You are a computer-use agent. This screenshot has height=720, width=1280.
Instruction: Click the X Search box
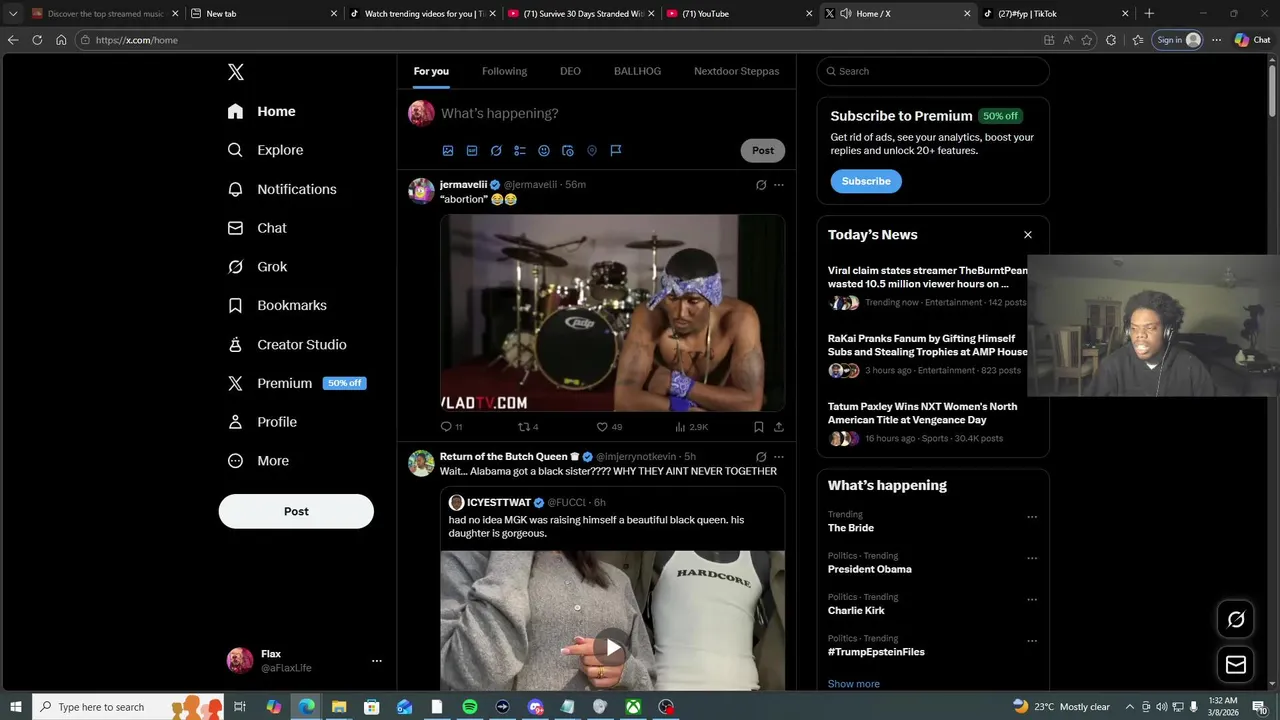933,71
